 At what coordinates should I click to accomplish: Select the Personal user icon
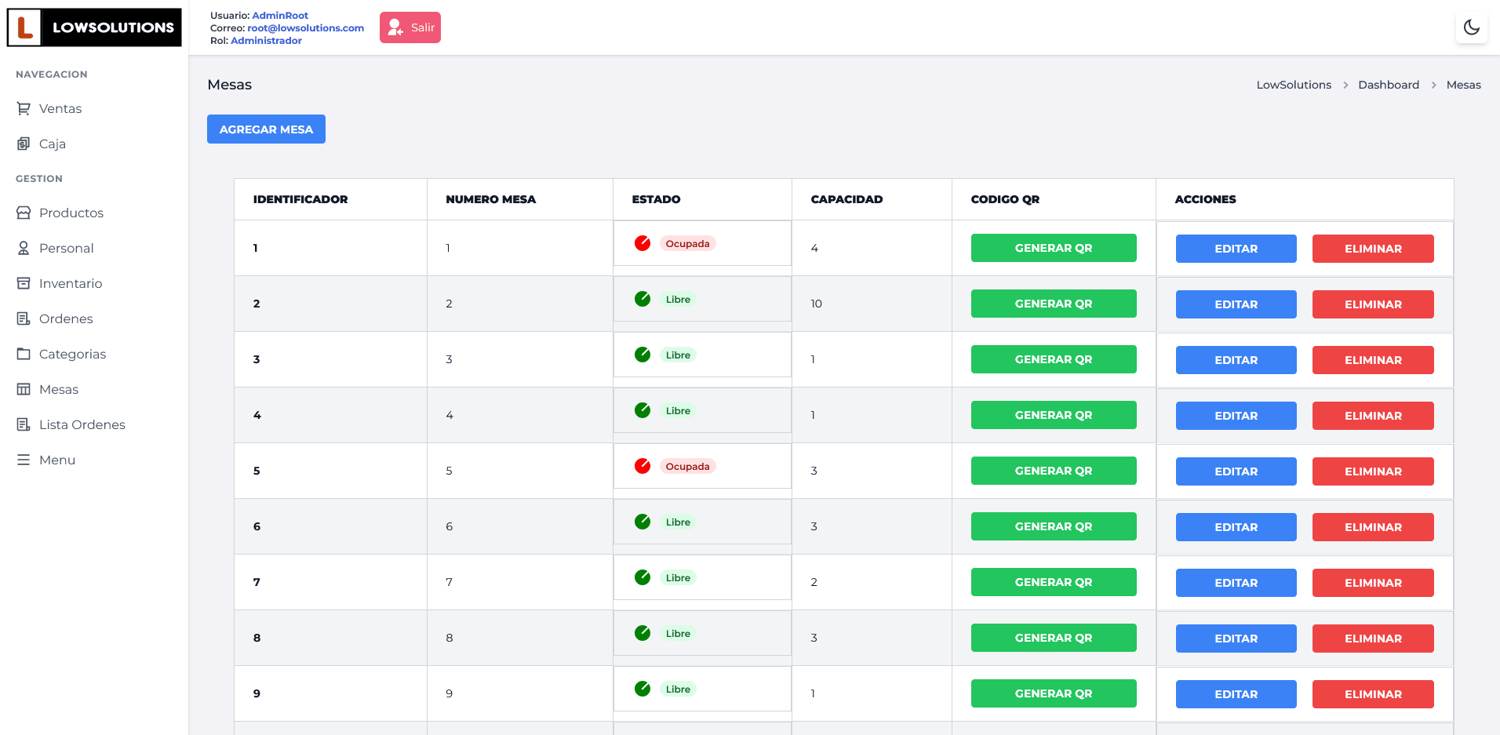[23, 248]
